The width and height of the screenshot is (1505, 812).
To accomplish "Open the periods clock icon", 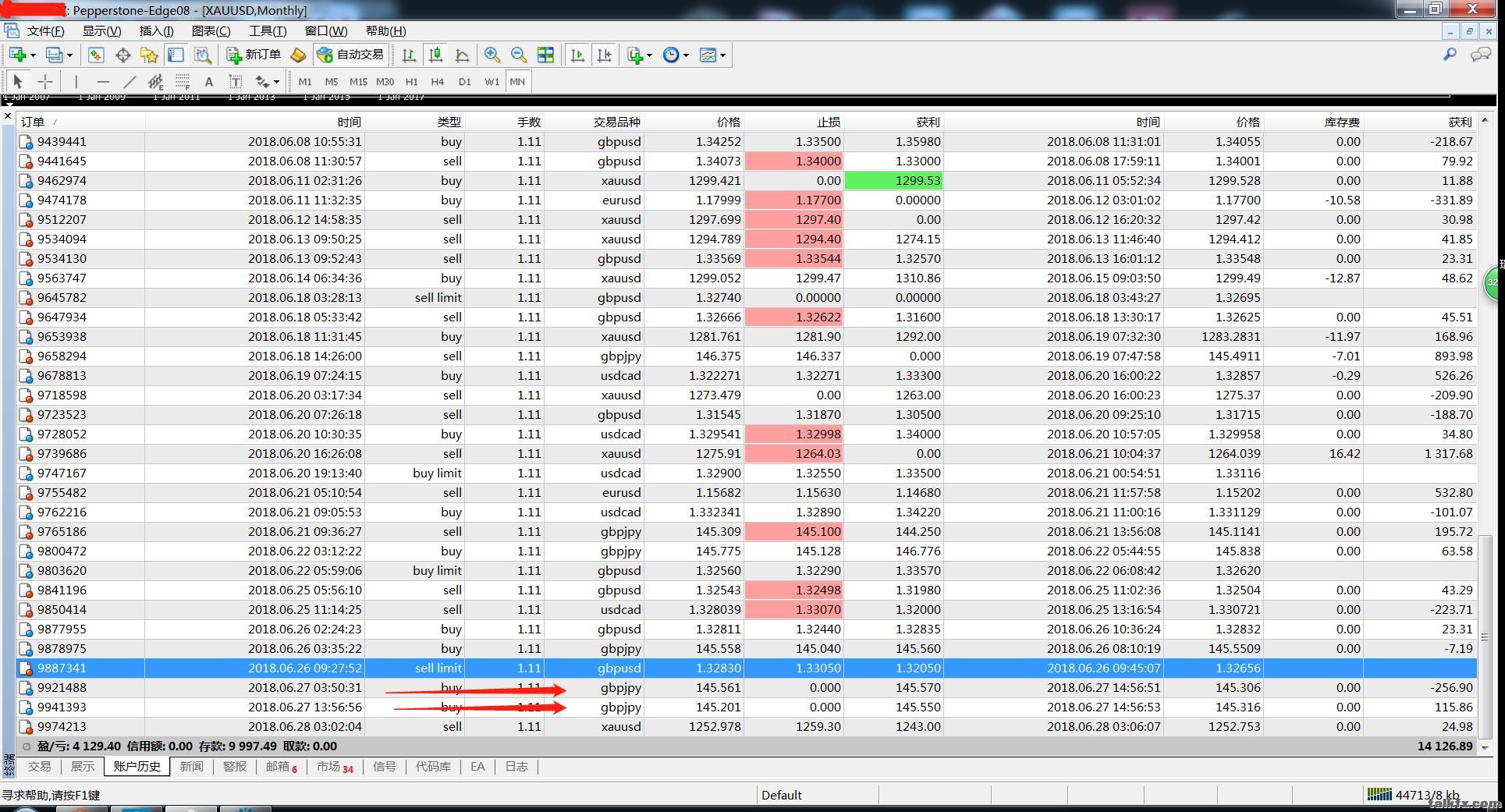I will pos(671,55).
